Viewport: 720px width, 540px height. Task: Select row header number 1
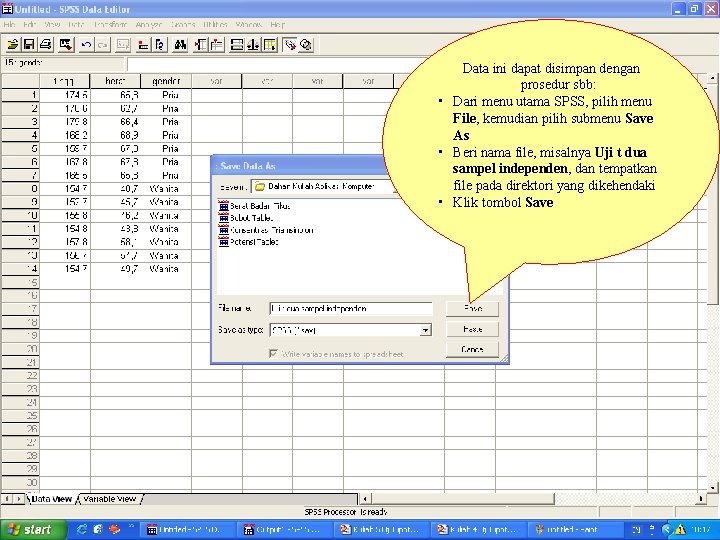point(20,95)
